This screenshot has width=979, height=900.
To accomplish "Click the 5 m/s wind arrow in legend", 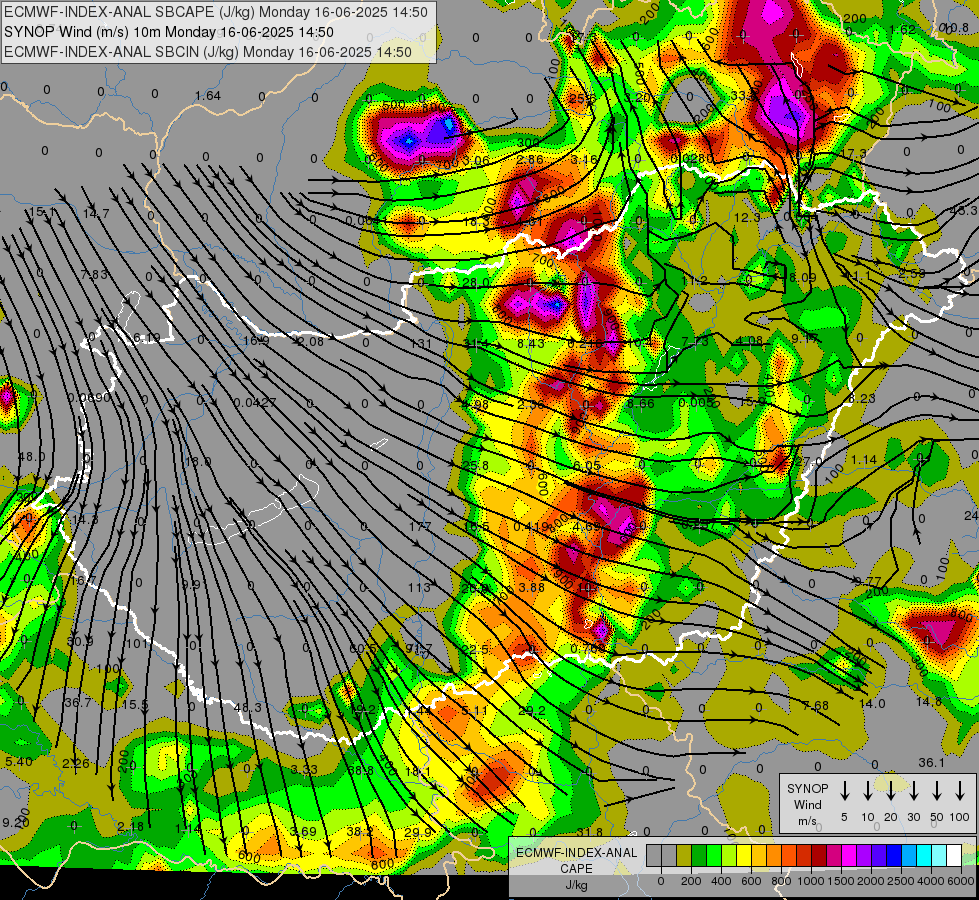I will coord(844,791).
